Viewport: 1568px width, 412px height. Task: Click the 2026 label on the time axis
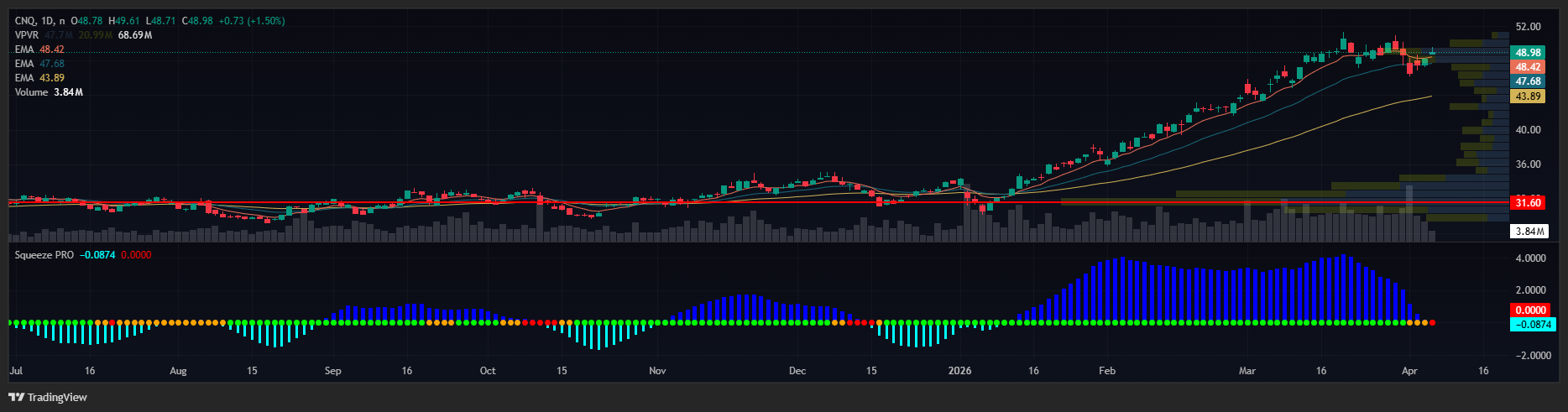[959, 371]
